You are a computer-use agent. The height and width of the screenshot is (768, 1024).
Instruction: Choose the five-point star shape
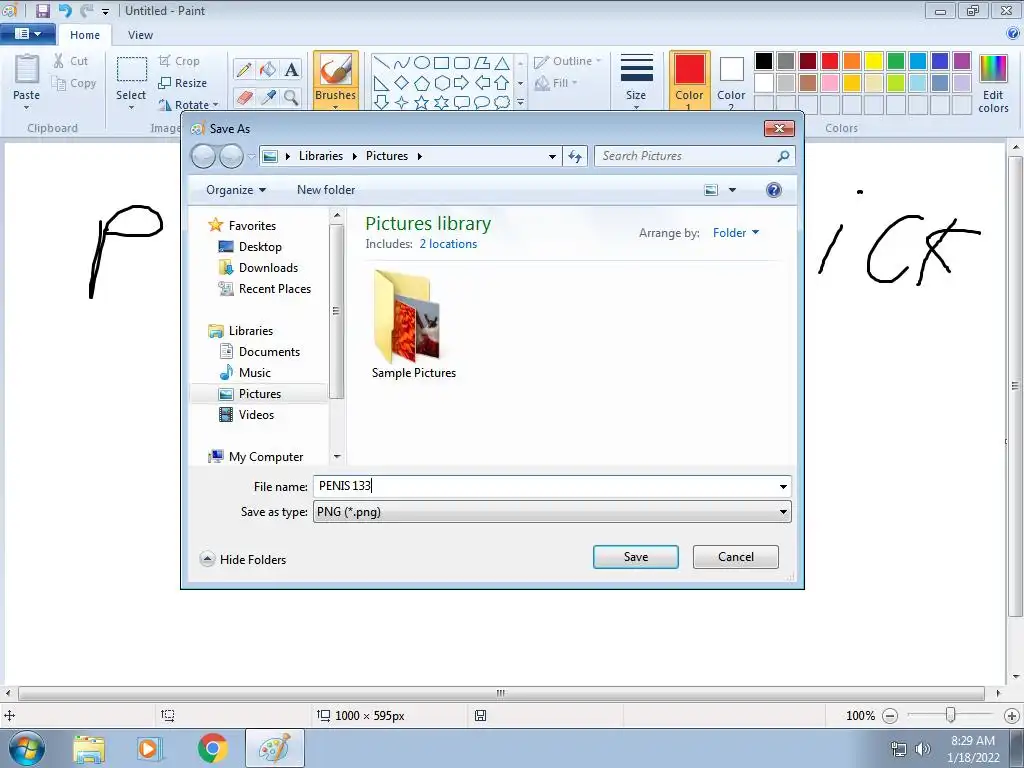click(422, 103)
